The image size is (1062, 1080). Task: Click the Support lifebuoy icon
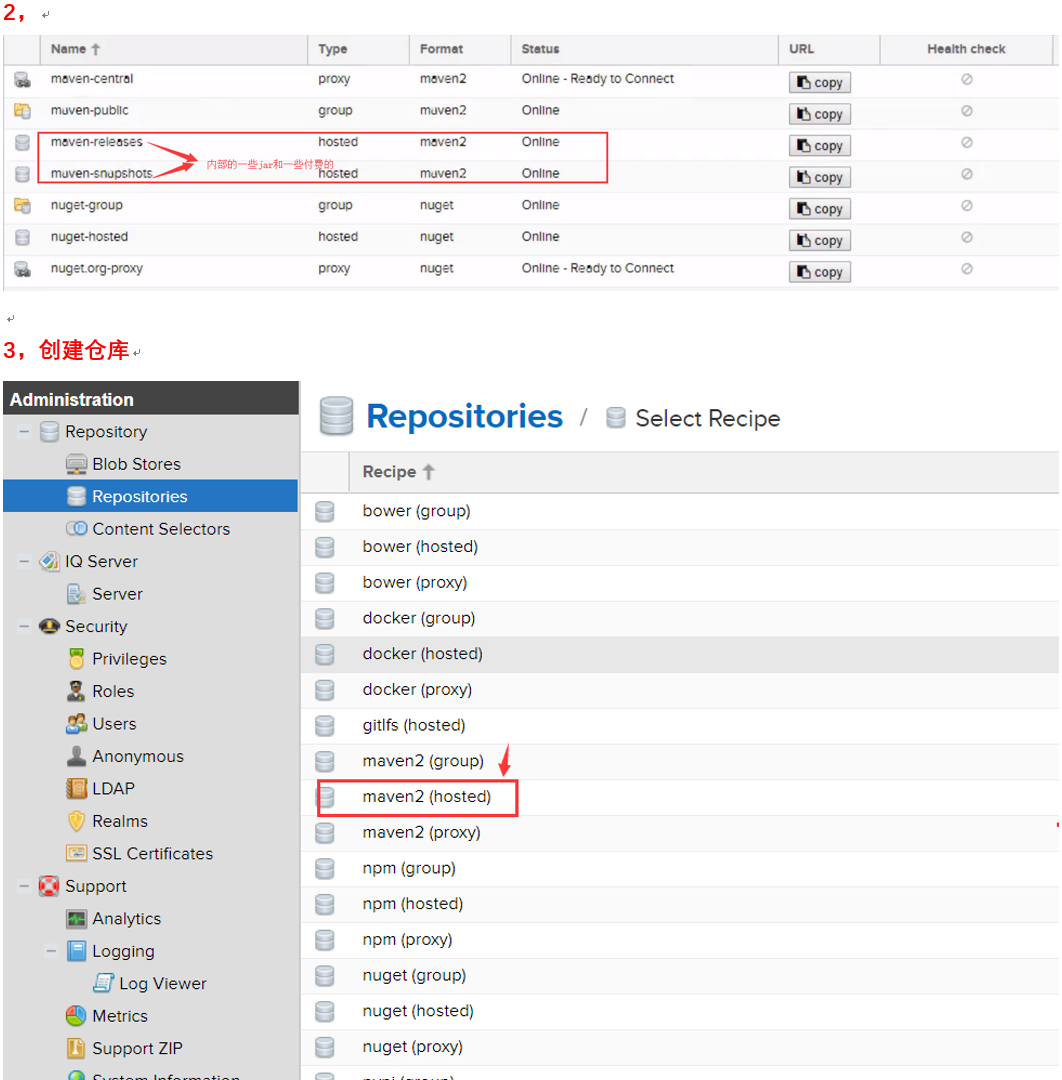click(x=49, y=886)
